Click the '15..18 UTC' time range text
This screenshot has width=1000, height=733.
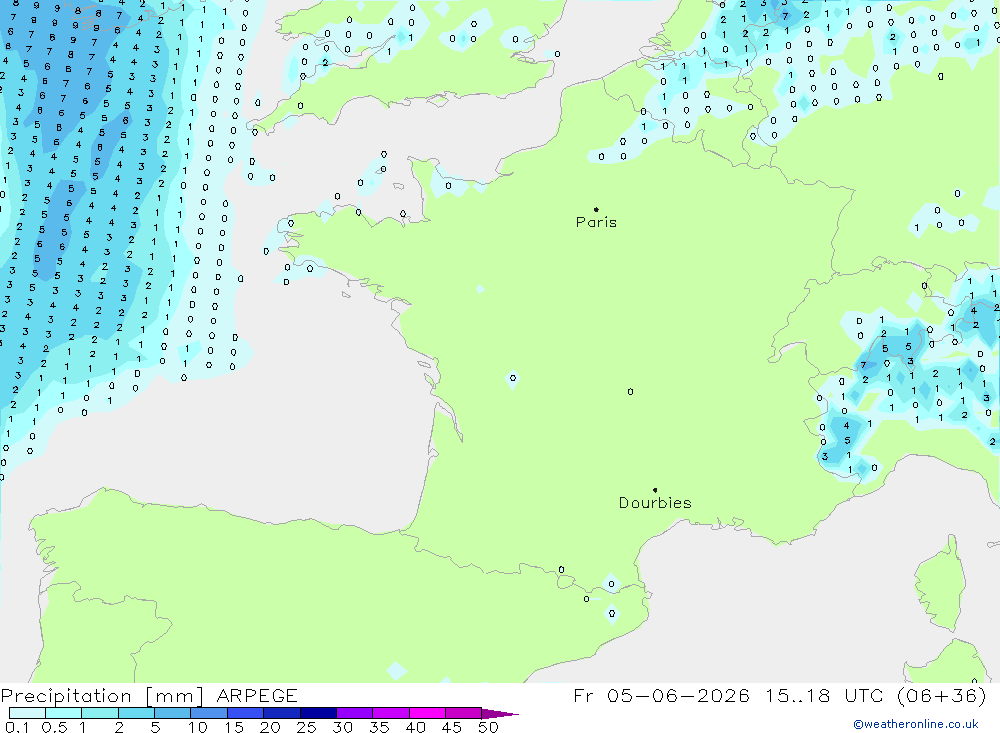(824, 695)
